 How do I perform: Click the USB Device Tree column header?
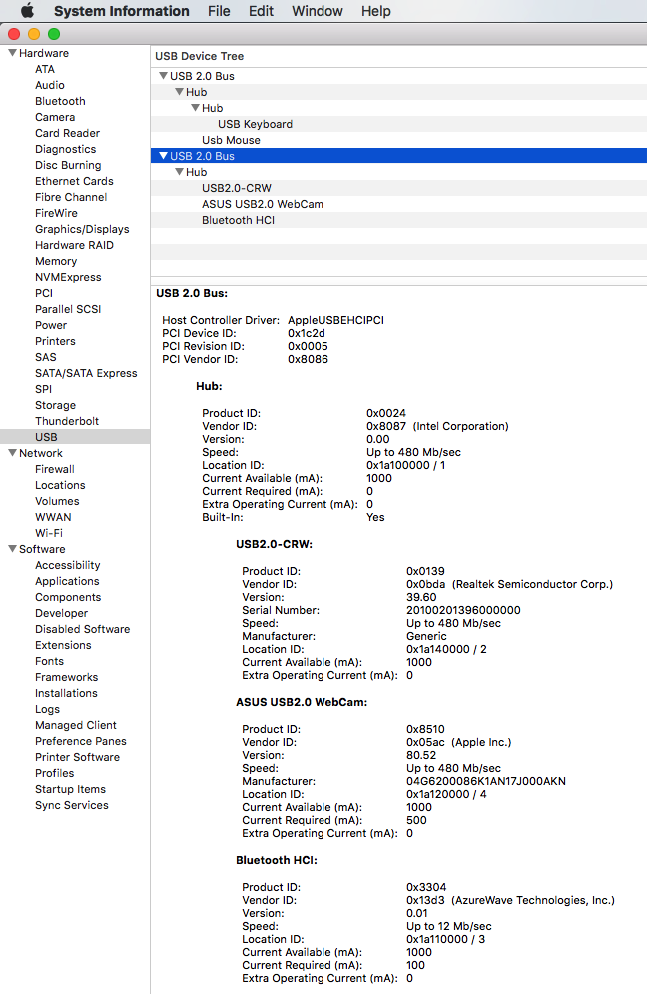(x=199, y=56)
